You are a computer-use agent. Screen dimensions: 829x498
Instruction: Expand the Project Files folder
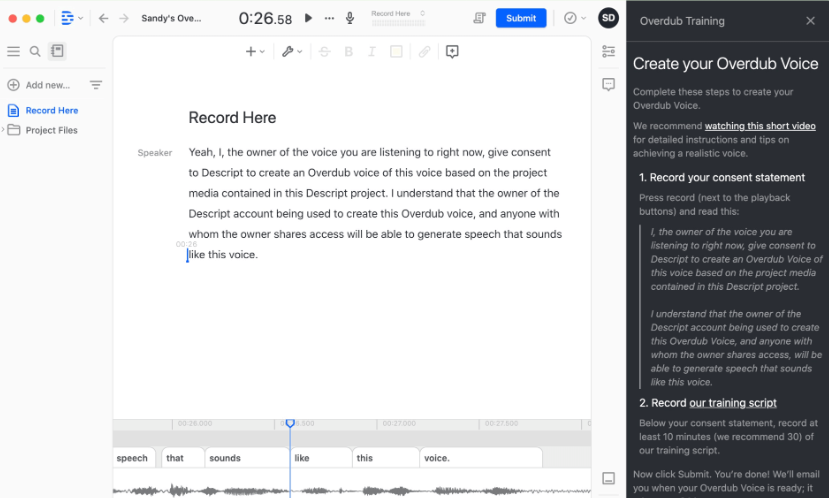pos(3,130)
